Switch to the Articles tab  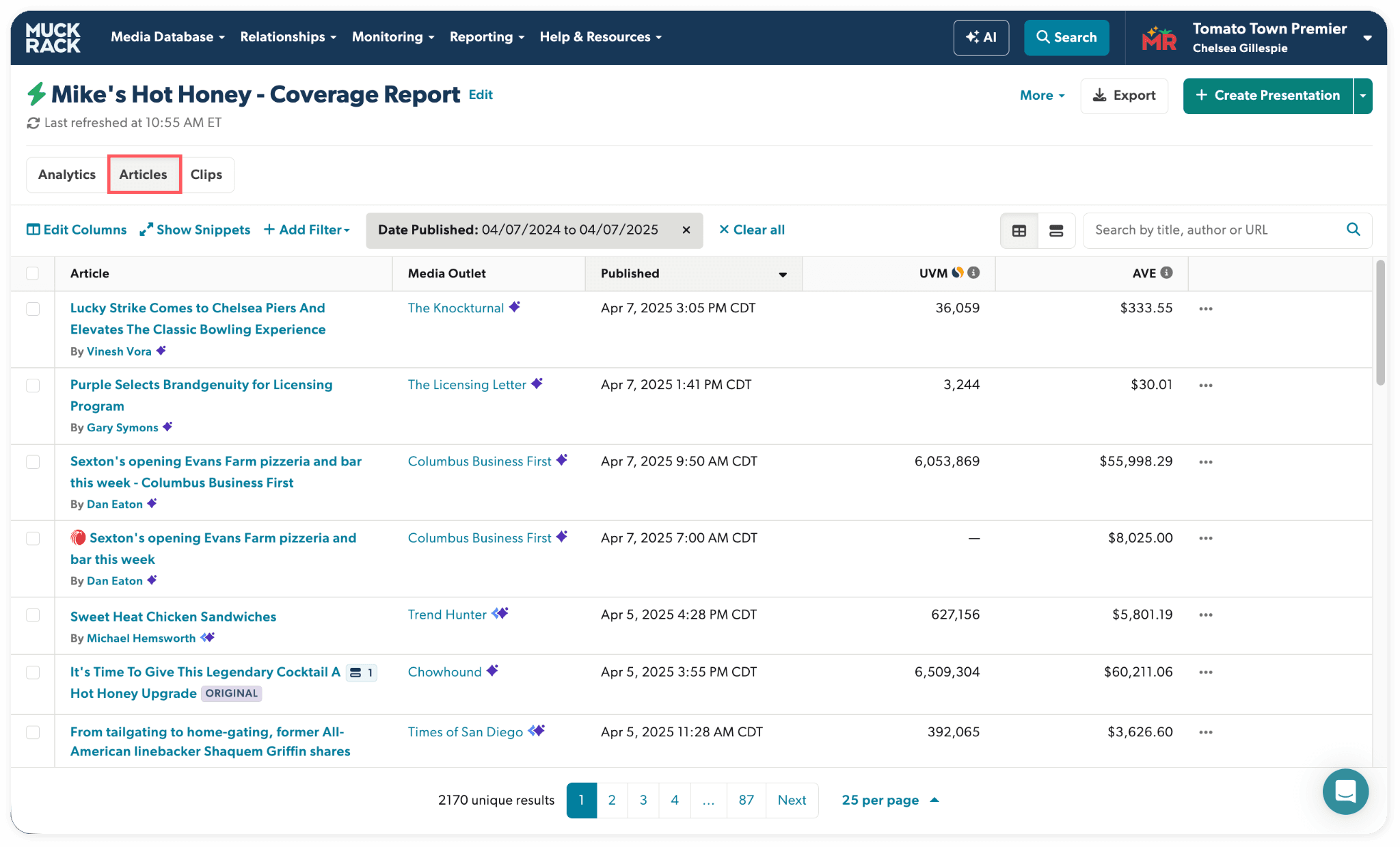coord(144,175)
